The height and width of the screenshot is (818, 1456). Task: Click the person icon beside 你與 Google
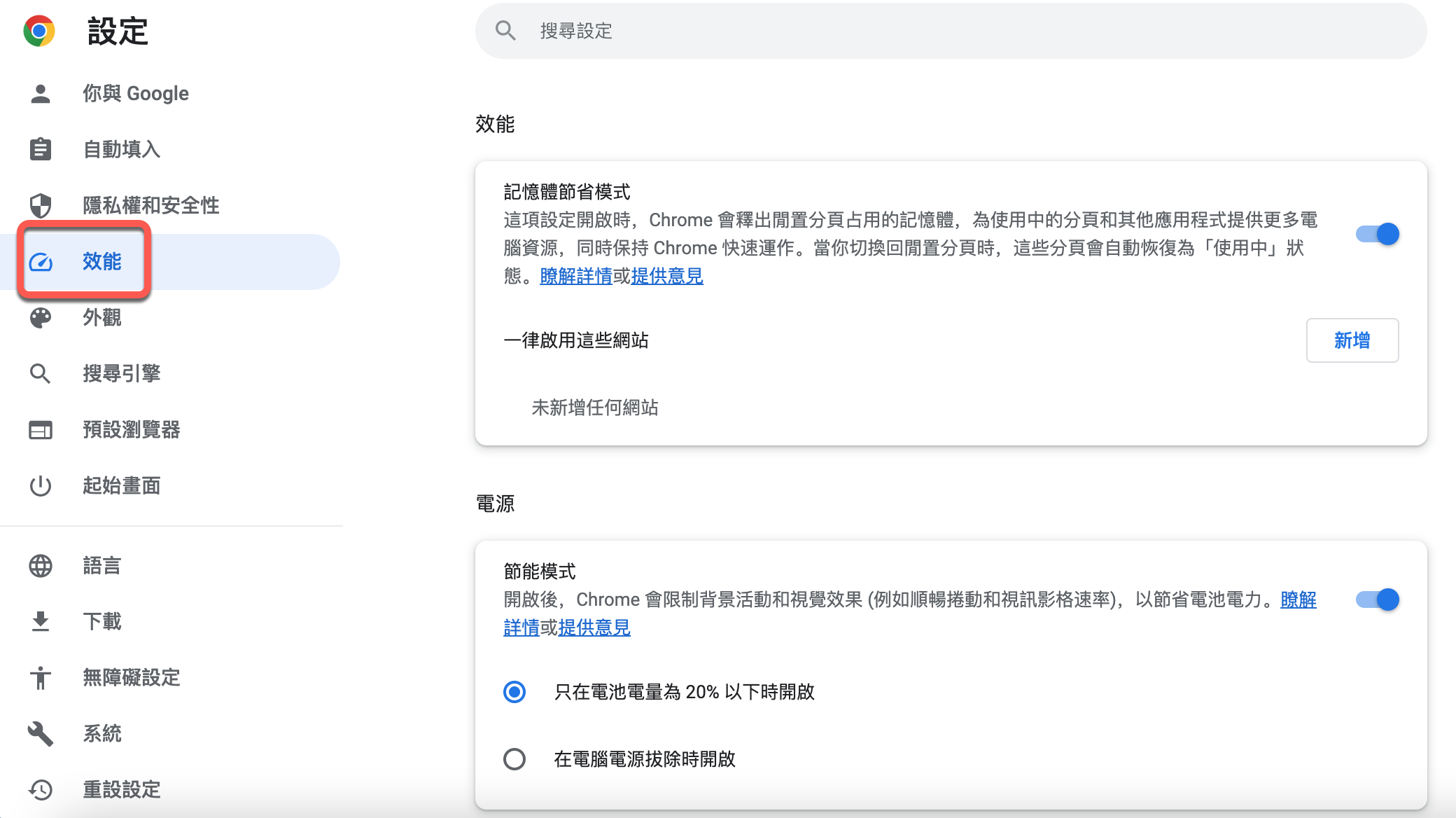pos(41,93)
